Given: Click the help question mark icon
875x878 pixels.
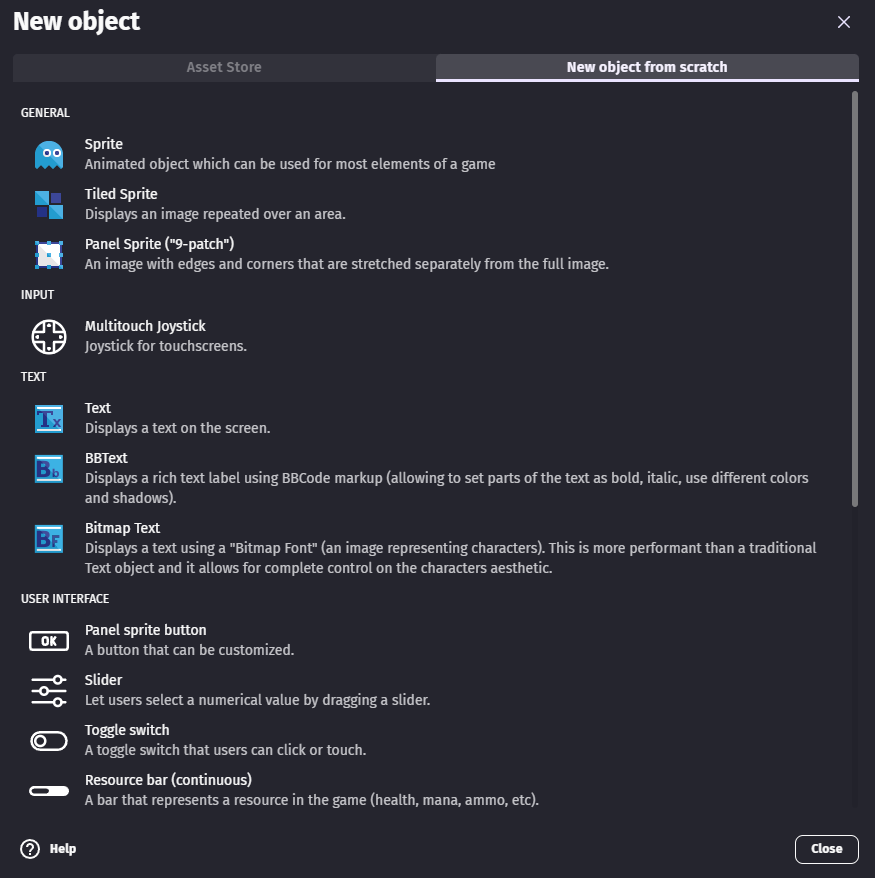Looking at the screenshot, I should 30,849.
